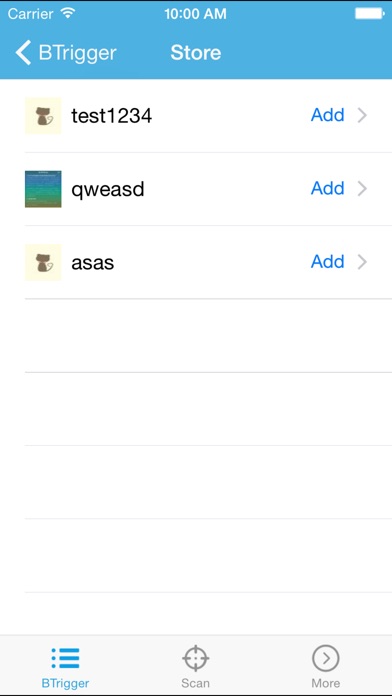Tap the cat icon beside asas
392x696 pixels.
pyautogui.click(x=43, y=262)
